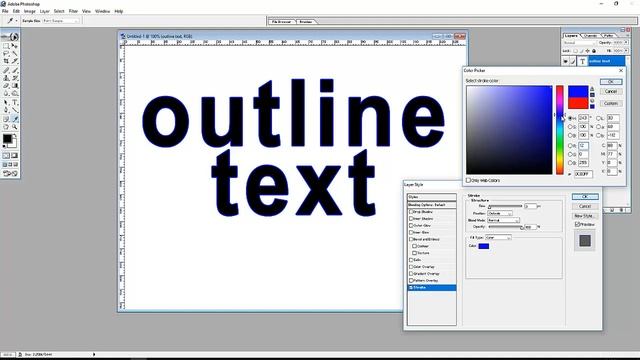This screenshot has height=360, width=640.
Task: Select the Line shape tool
Action: pyautogui.click(x=15, y=110)
